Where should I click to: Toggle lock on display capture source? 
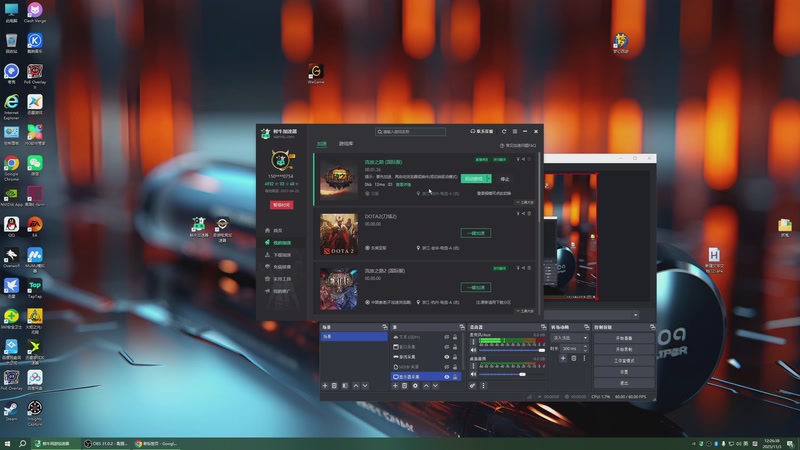[x=455, y=377]
